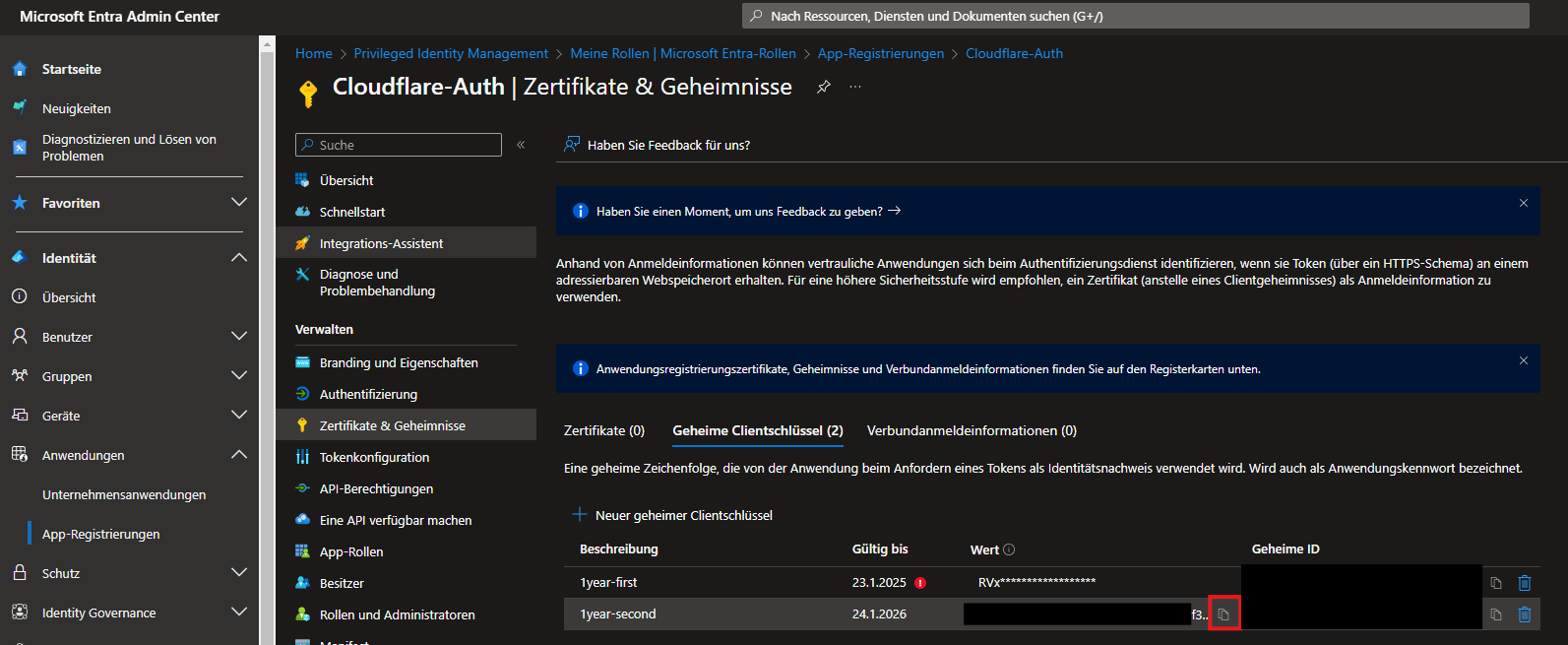This screenshot has height=645, width=1568.
Task: Select App-Registrierungen in sidebar
Action: tap(100, 534)
